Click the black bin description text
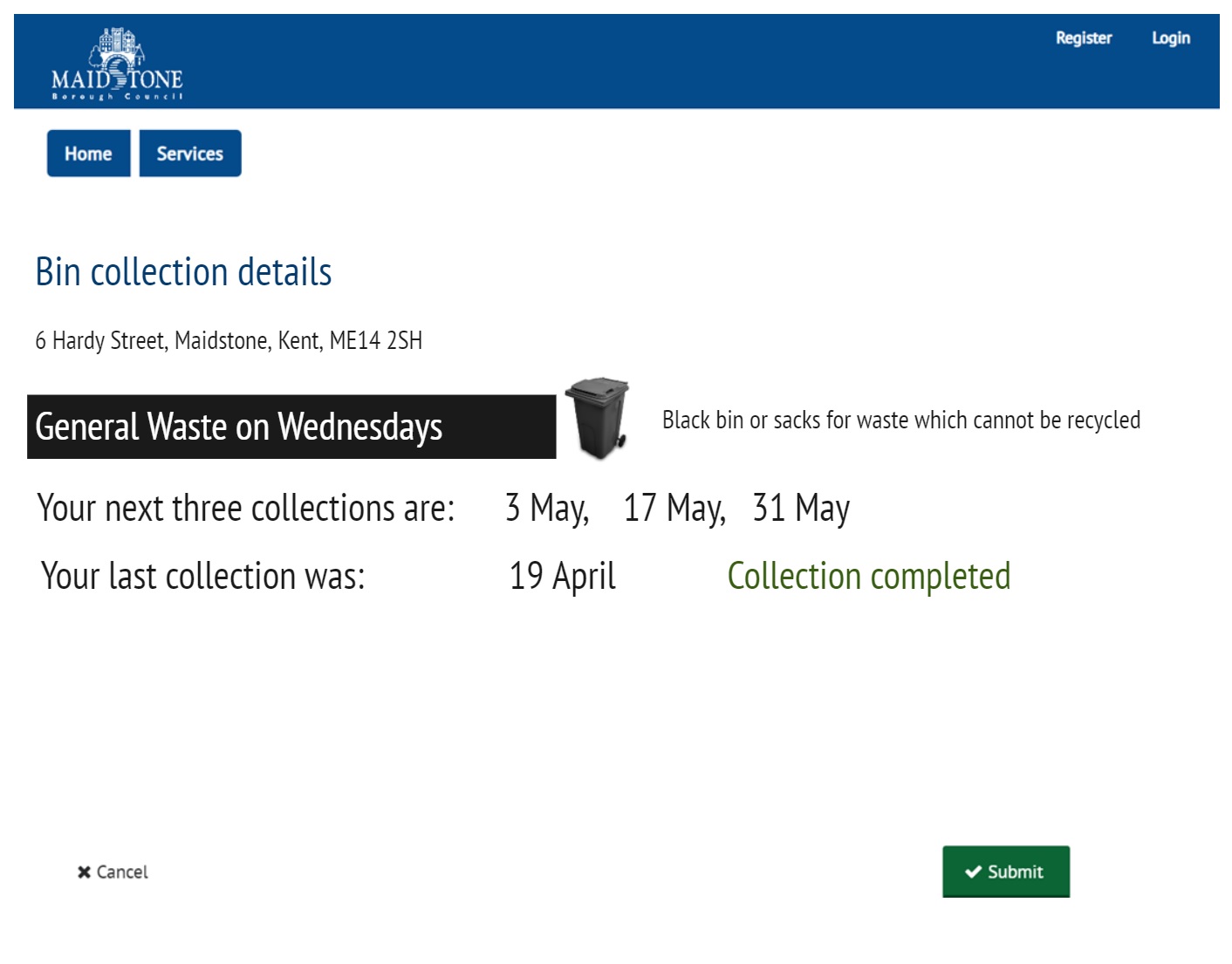 click(900, 420)
